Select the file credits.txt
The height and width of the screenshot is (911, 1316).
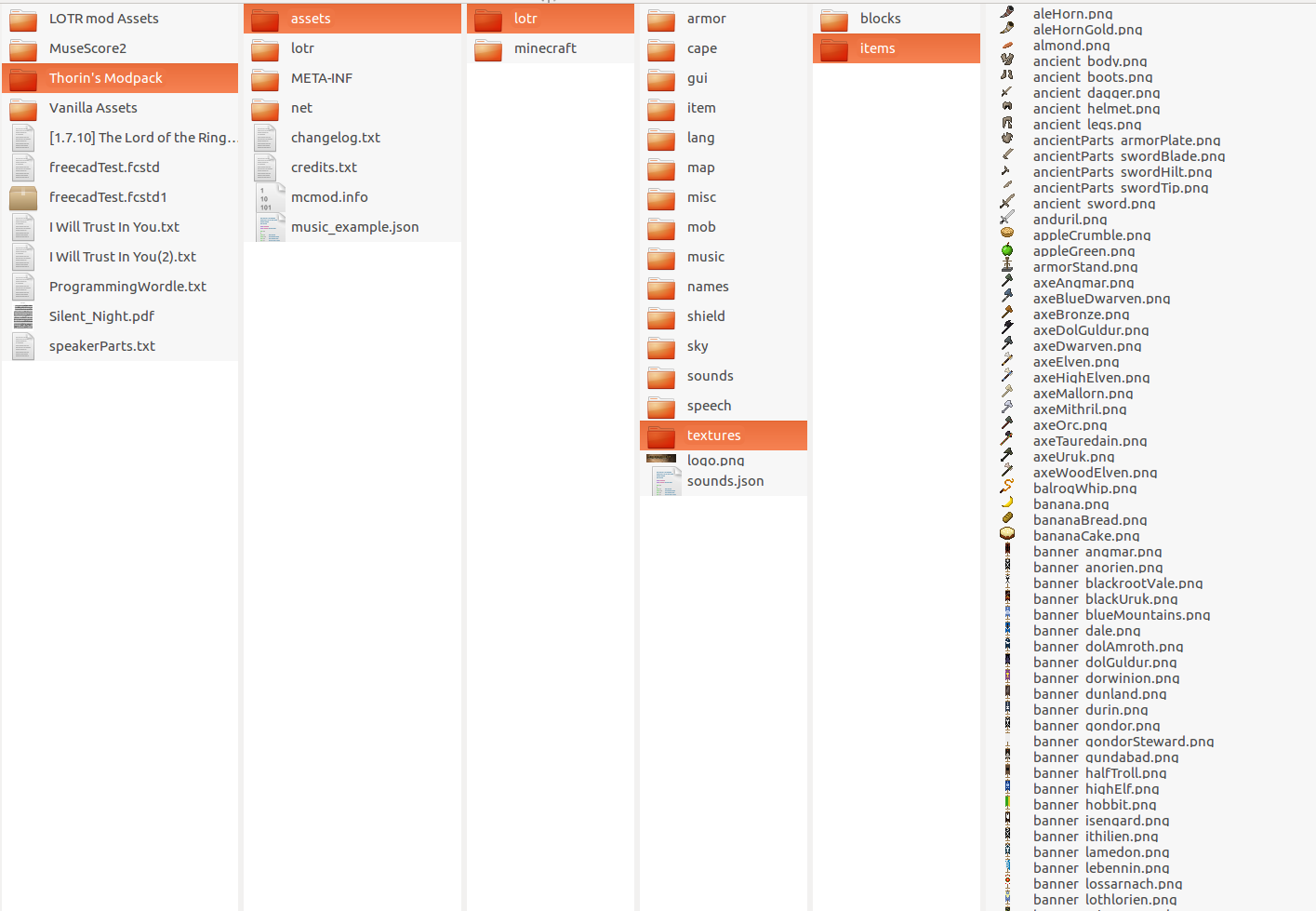click(352, 167)
